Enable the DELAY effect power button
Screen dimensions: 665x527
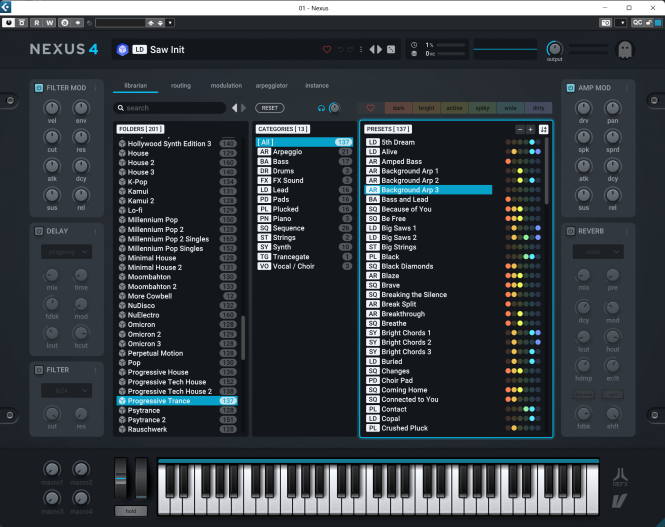coord(39,231)
